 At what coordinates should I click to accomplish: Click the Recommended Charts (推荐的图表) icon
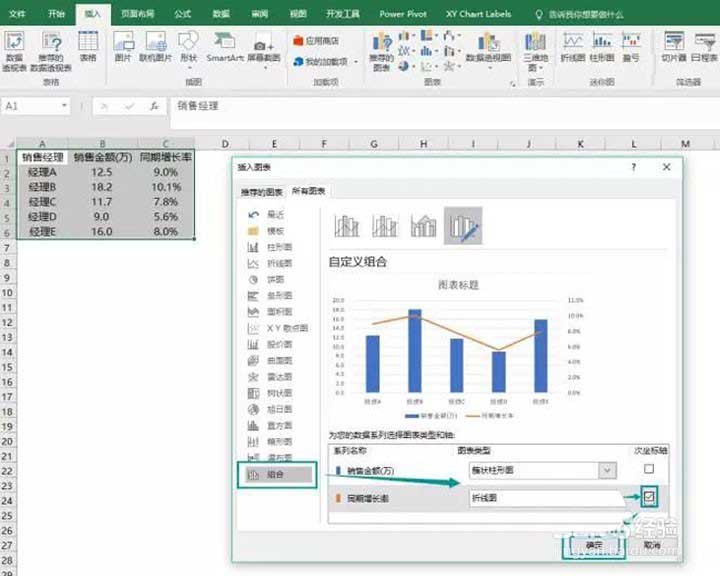382,51
